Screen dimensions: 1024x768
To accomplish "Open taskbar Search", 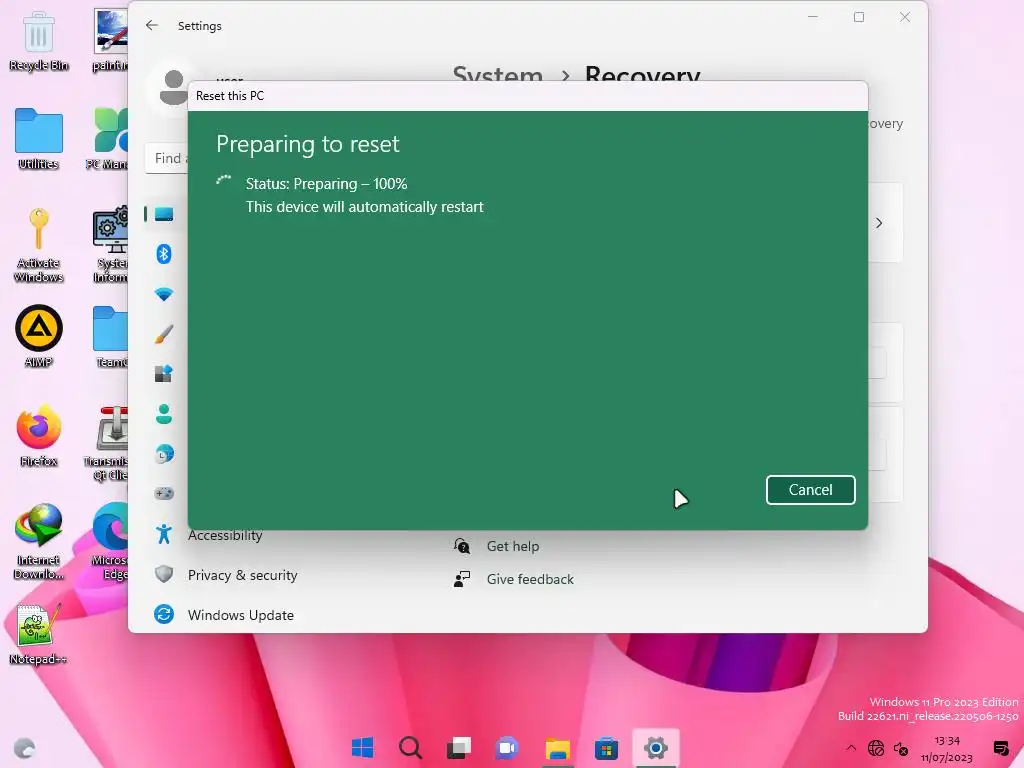I will pos(411,748).
